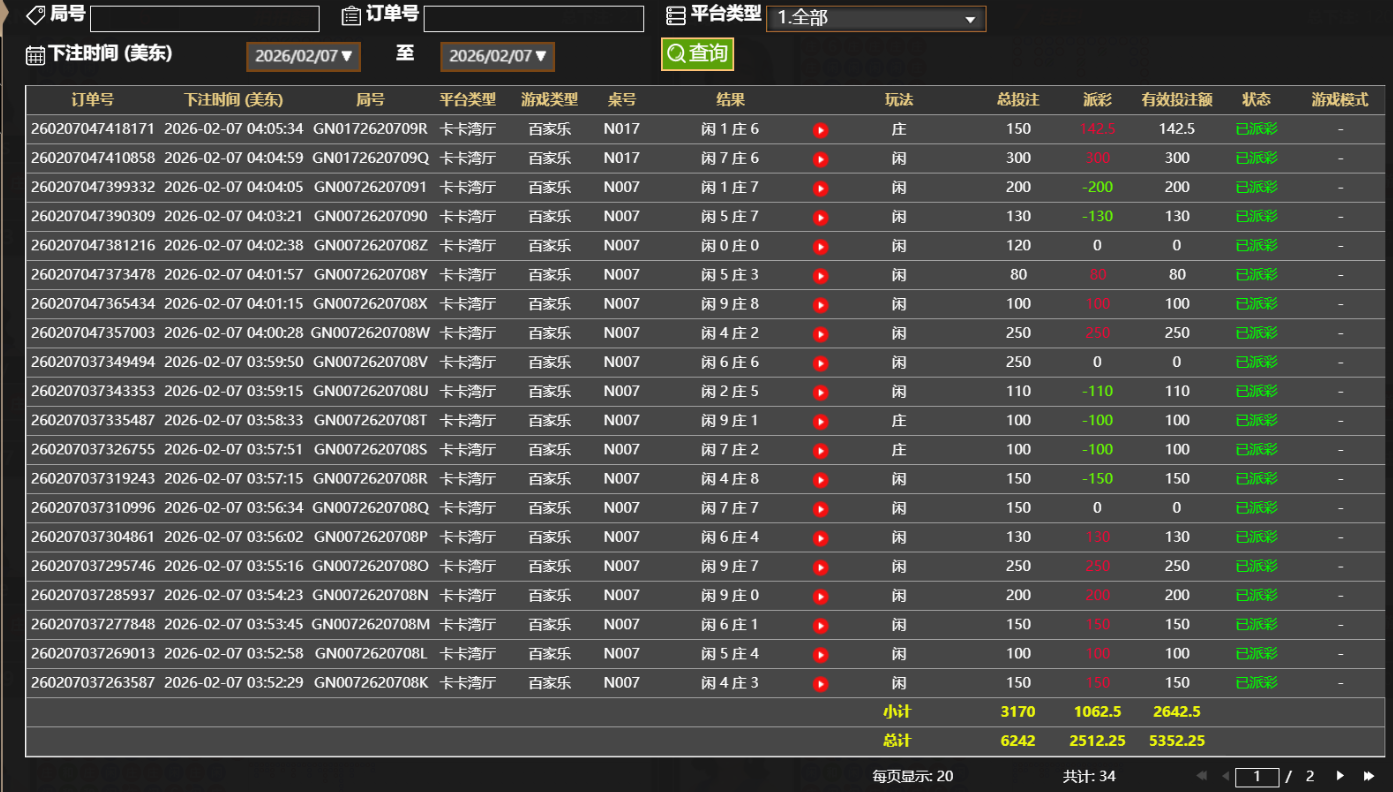Play replay for round GN0072620708V
Image resolution: width=1393 pixels, height=792 pixels.
[820, 363]
